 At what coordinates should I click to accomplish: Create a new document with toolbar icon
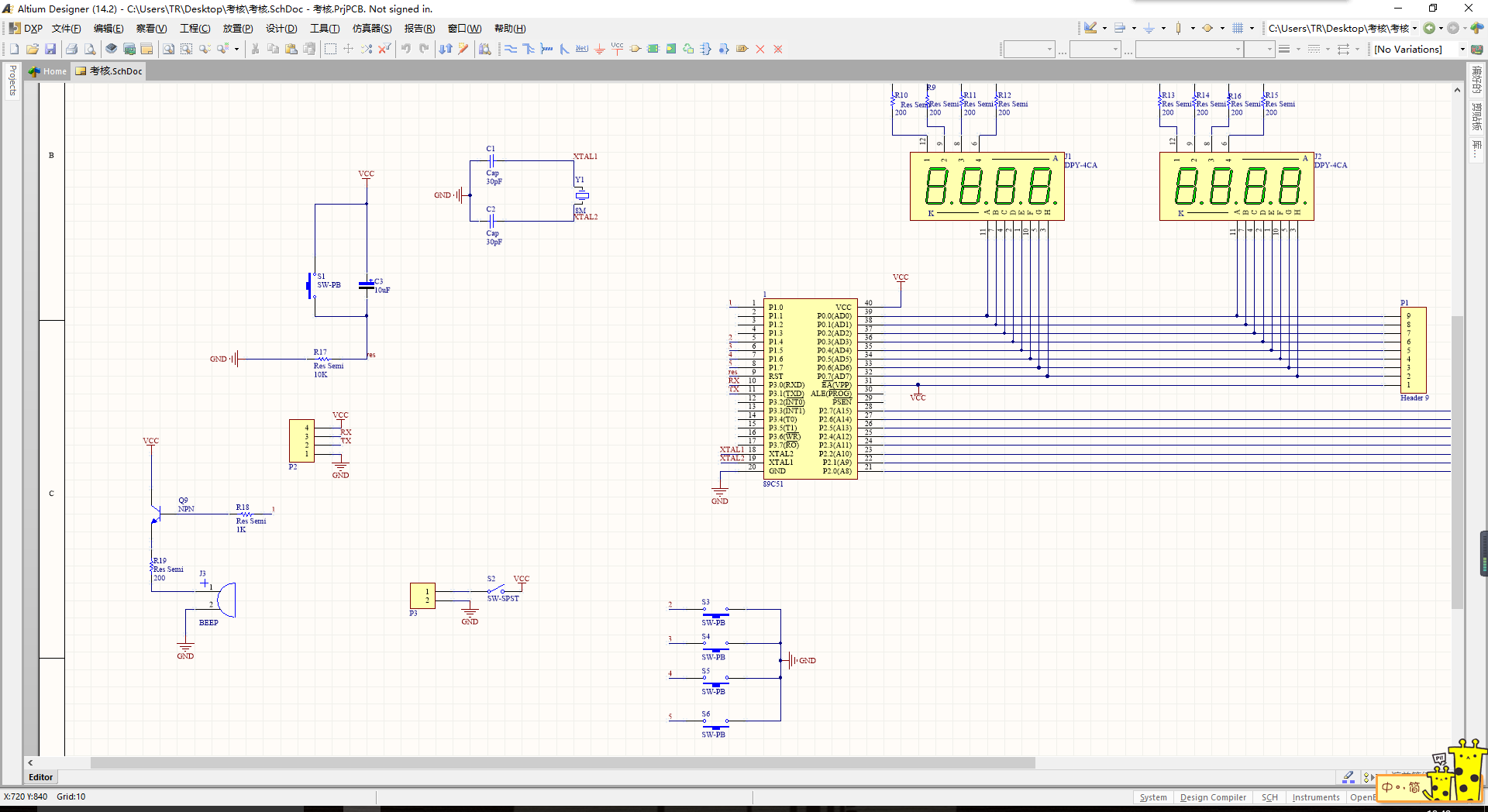click(x=14, y=49)
